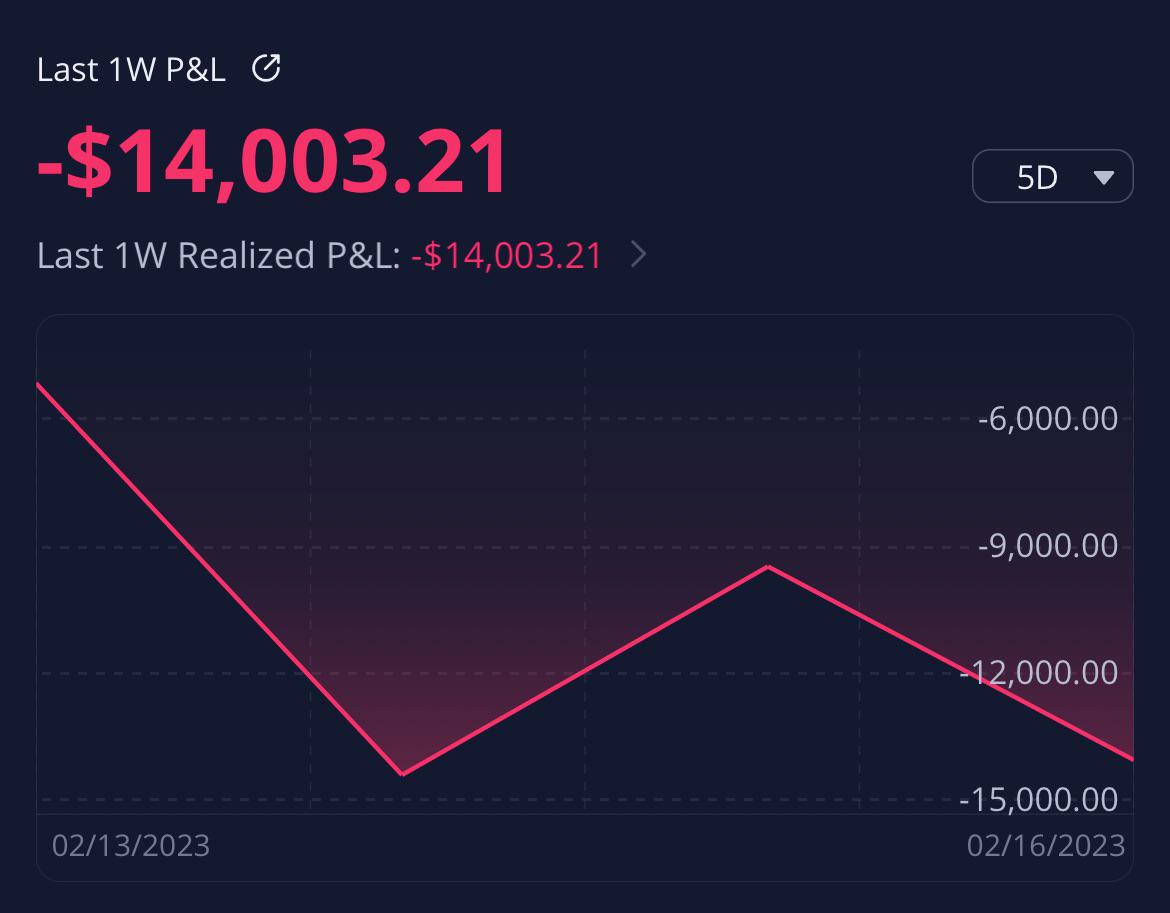Select the middle peak point on chart line
The image size is (1170, 913).
768,567
